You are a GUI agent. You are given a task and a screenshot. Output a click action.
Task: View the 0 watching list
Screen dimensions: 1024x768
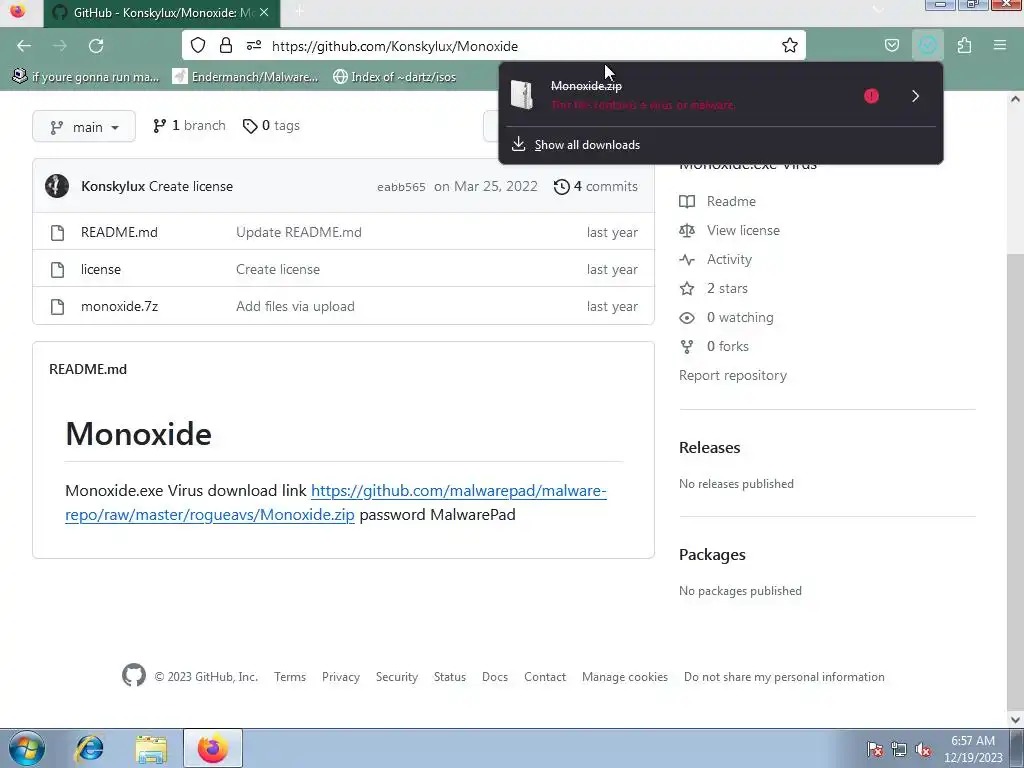pyautogui.click(x=726, y=317)
